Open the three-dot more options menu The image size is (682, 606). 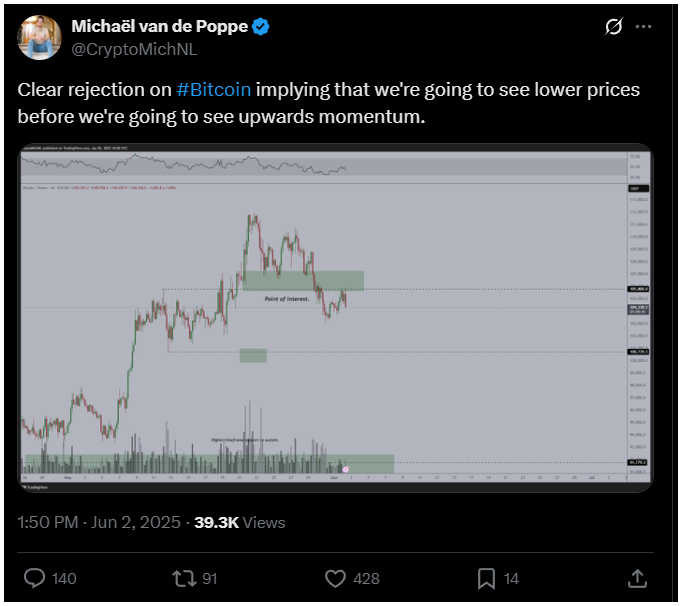tap(643, 27)
